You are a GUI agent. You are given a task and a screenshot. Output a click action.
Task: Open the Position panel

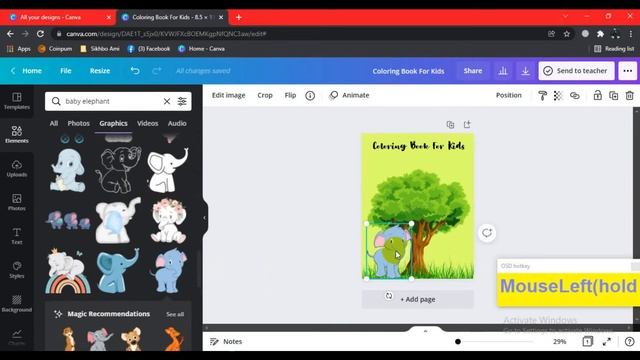pyautogui.click(x=509, y=96)
